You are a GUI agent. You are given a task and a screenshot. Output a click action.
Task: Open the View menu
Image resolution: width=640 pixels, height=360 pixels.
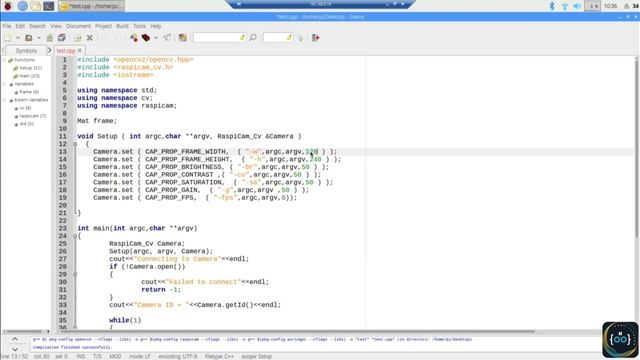click(x=56, y=26)
